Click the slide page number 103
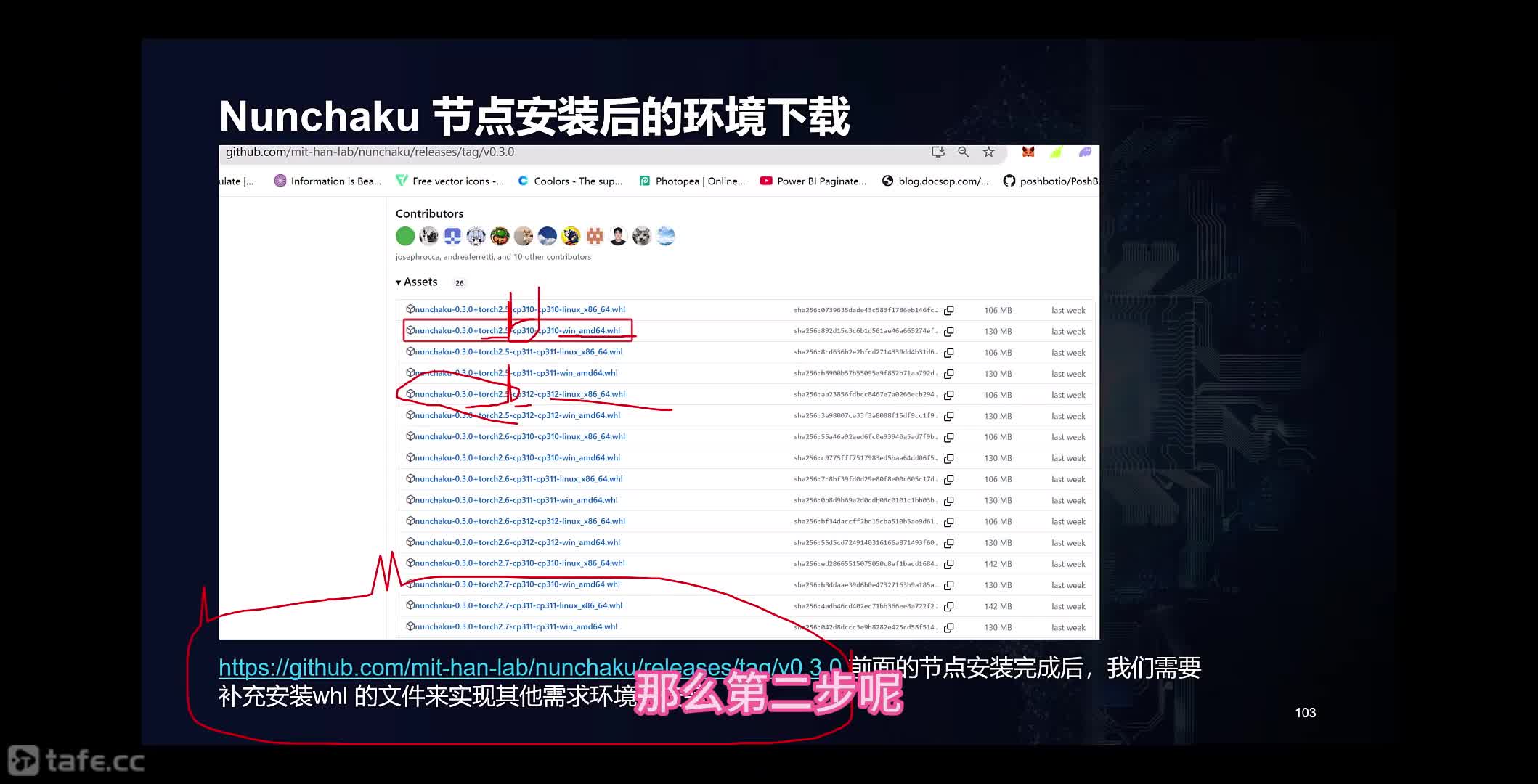This screenshot has height=784, width=1538. point(1305,713)
